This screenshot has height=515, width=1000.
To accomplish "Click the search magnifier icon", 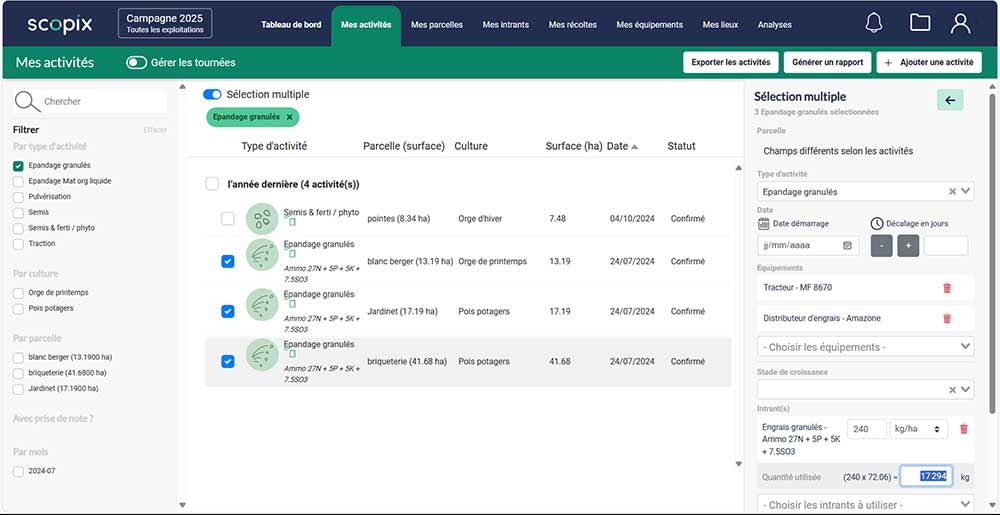I will coord(27,101).
